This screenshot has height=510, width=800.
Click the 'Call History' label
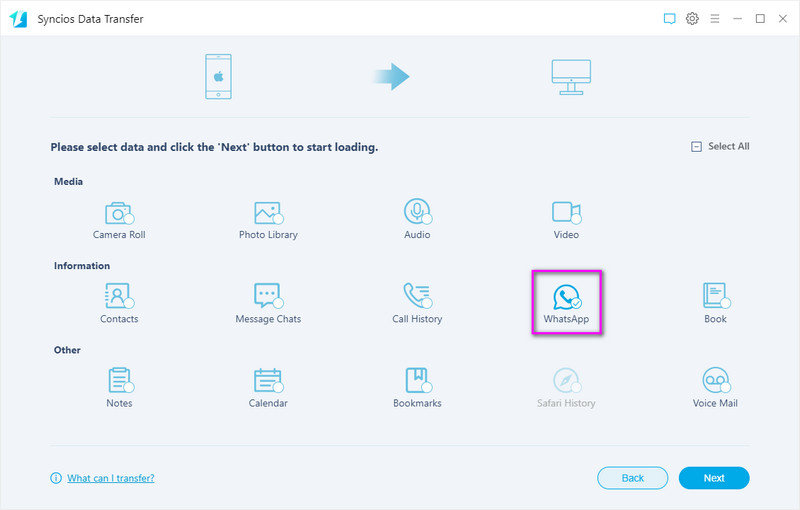click(x=417, y=319)
